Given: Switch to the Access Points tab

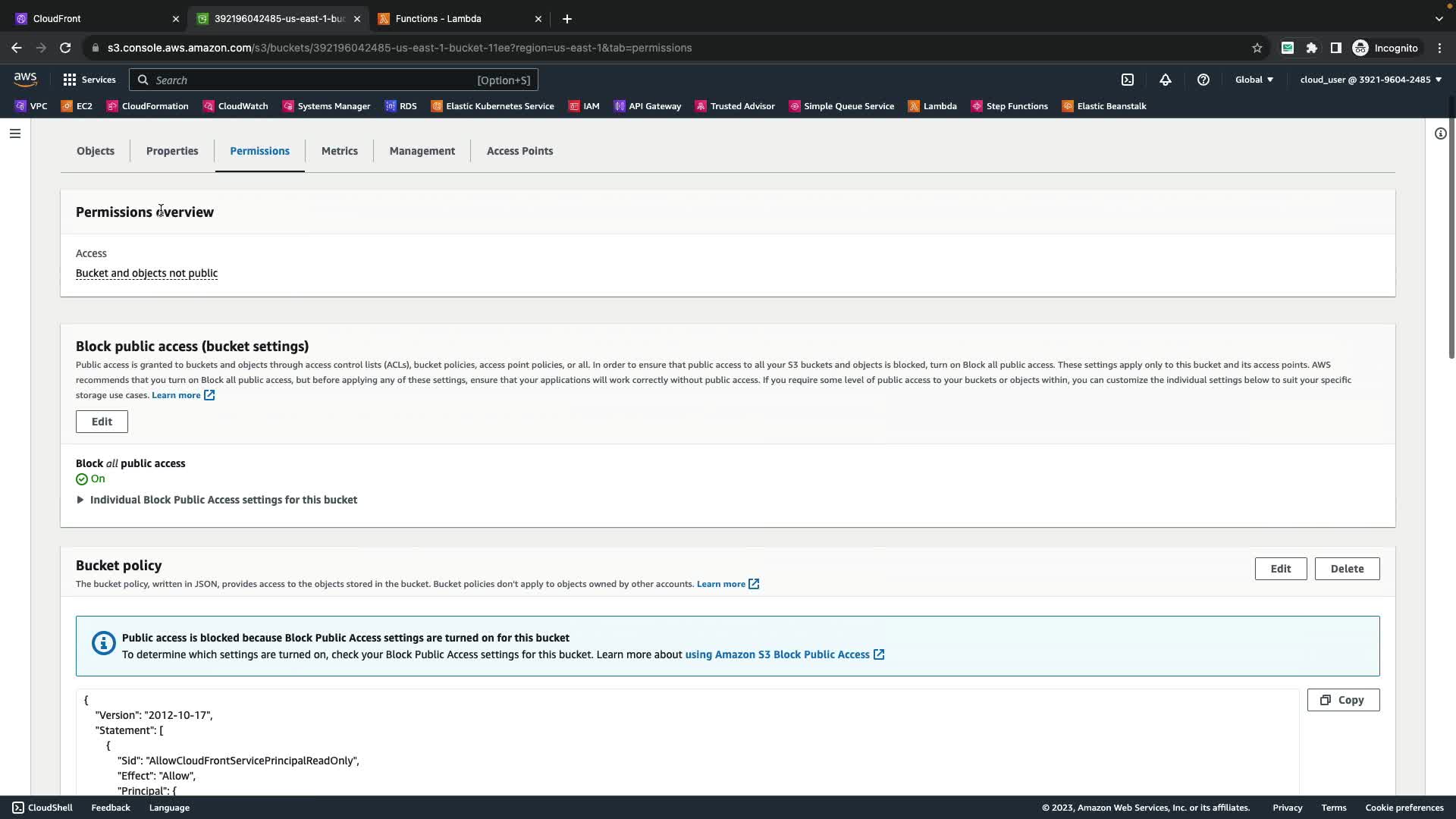Looking at the screenshot, I should (519, 151).
